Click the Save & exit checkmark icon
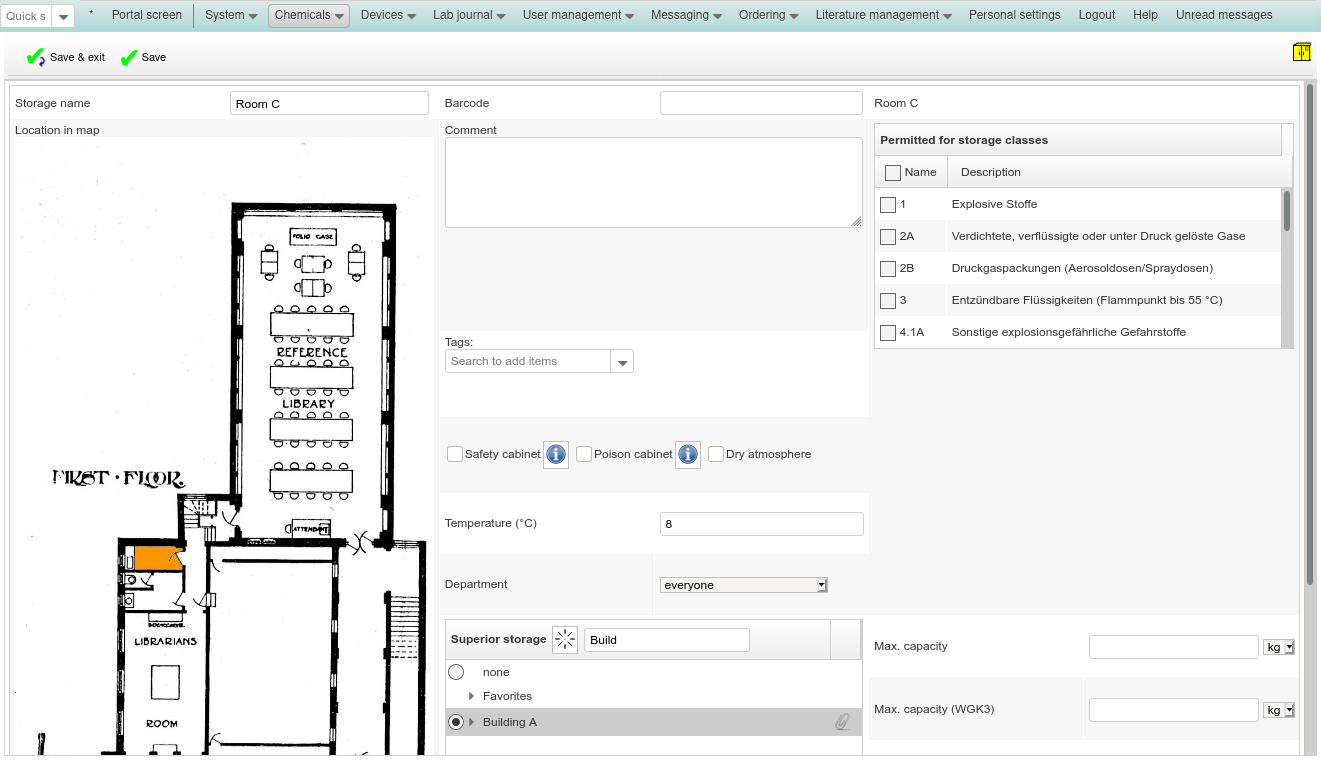 point(35,58)
